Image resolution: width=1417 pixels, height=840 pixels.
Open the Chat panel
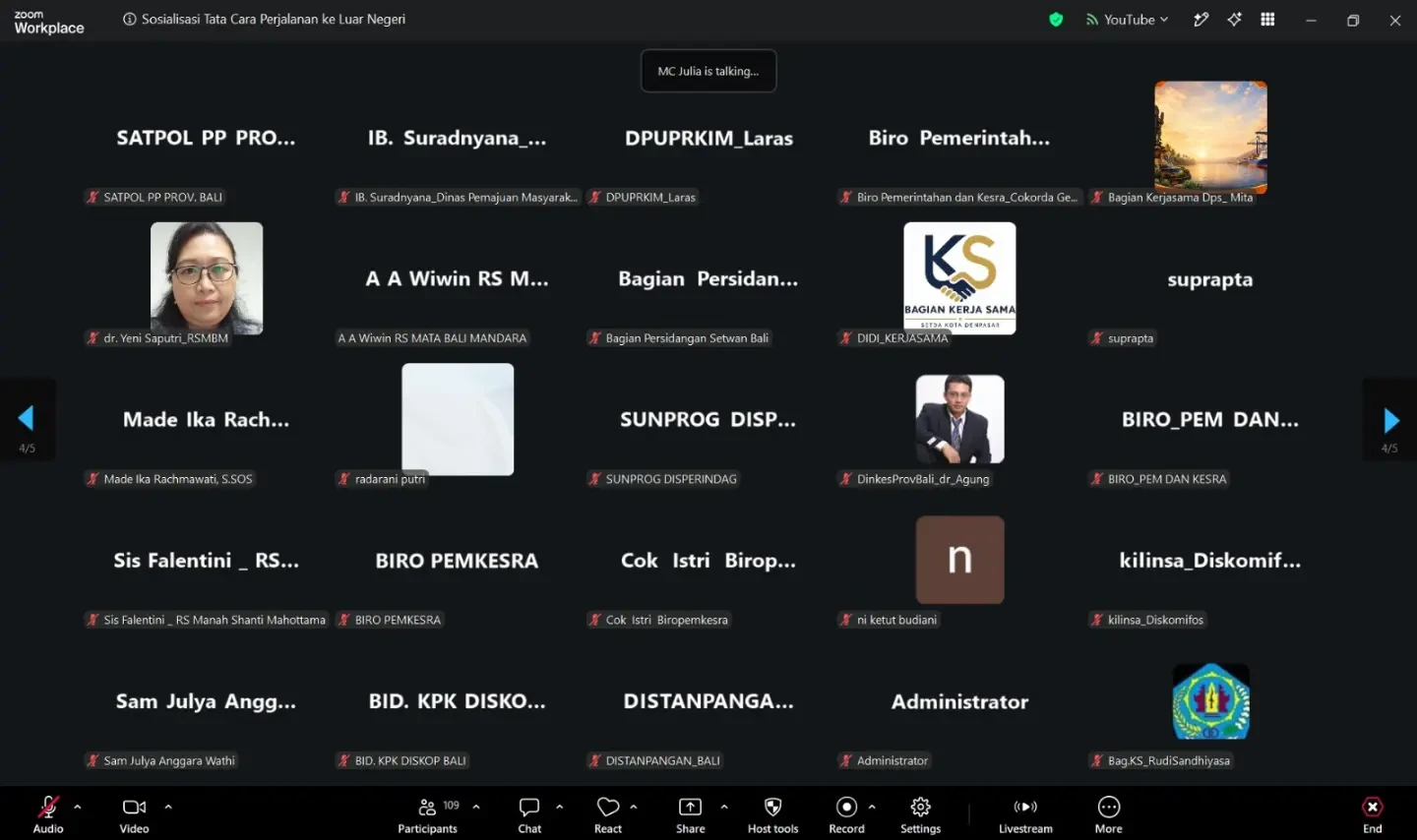529,814
